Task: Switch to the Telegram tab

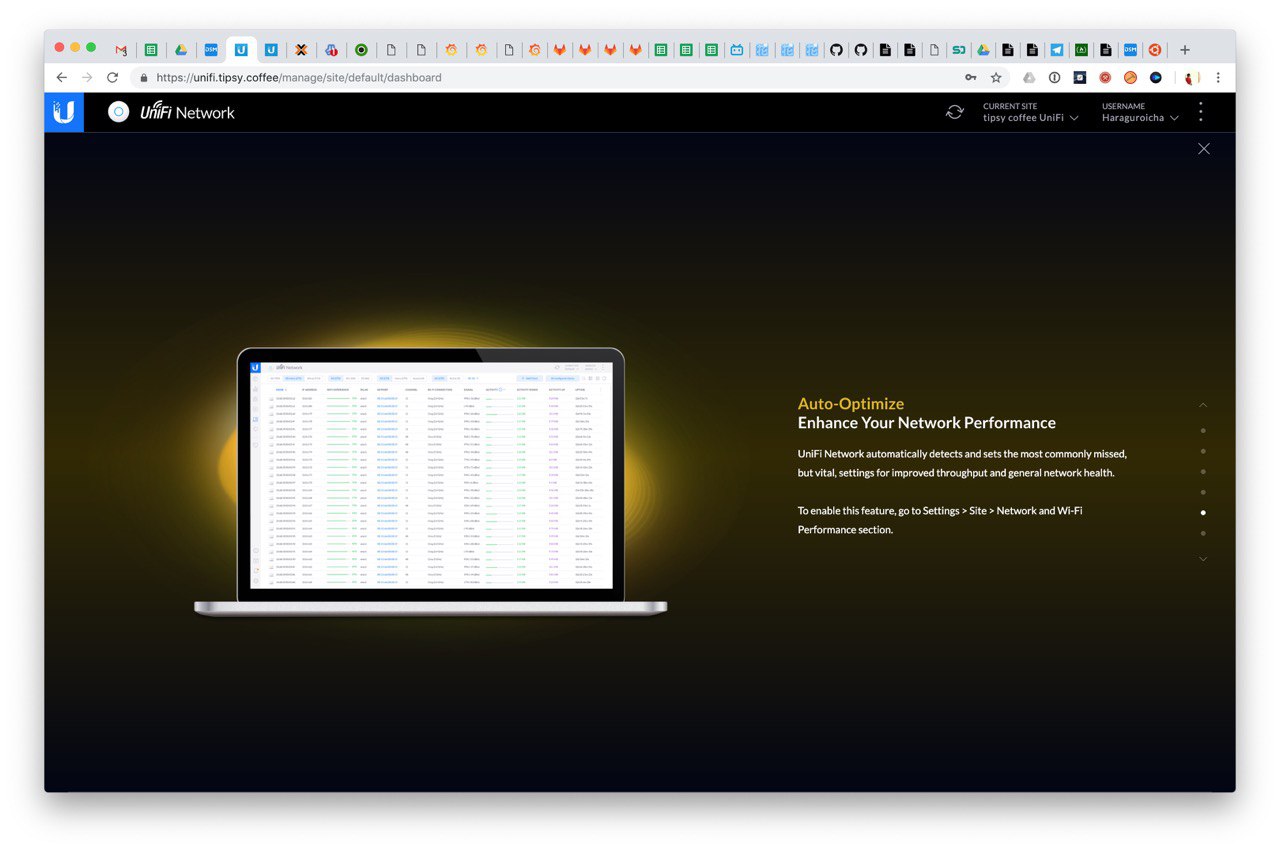Action: point(1056,49)
